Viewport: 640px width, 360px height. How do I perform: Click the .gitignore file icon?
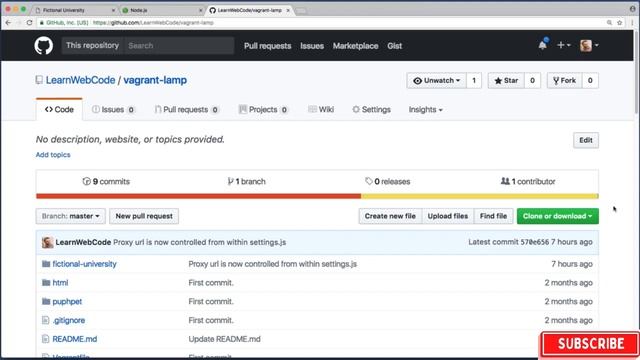coord(45,320)
